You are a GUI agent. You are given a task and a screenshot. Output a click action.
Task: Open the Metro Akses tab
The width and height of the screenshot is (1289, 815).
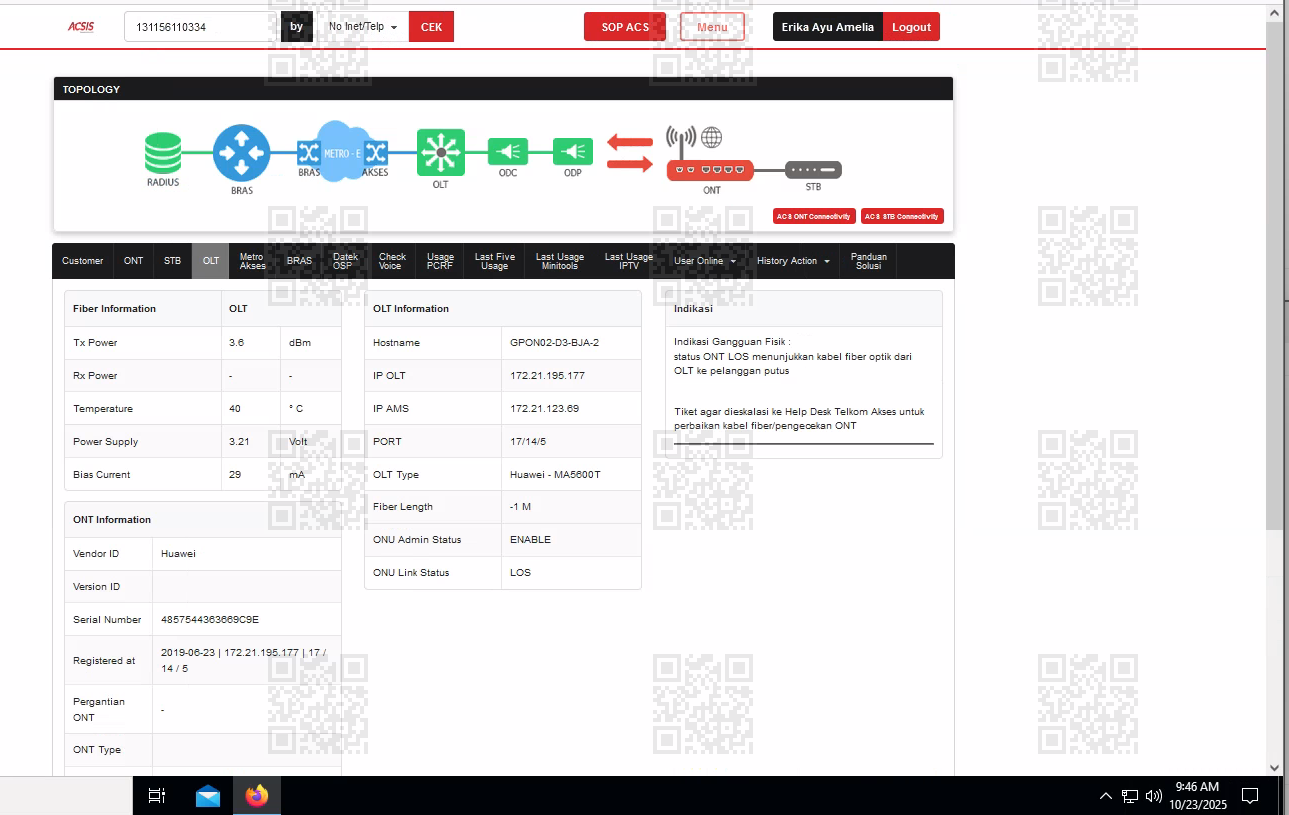[253, 261]
